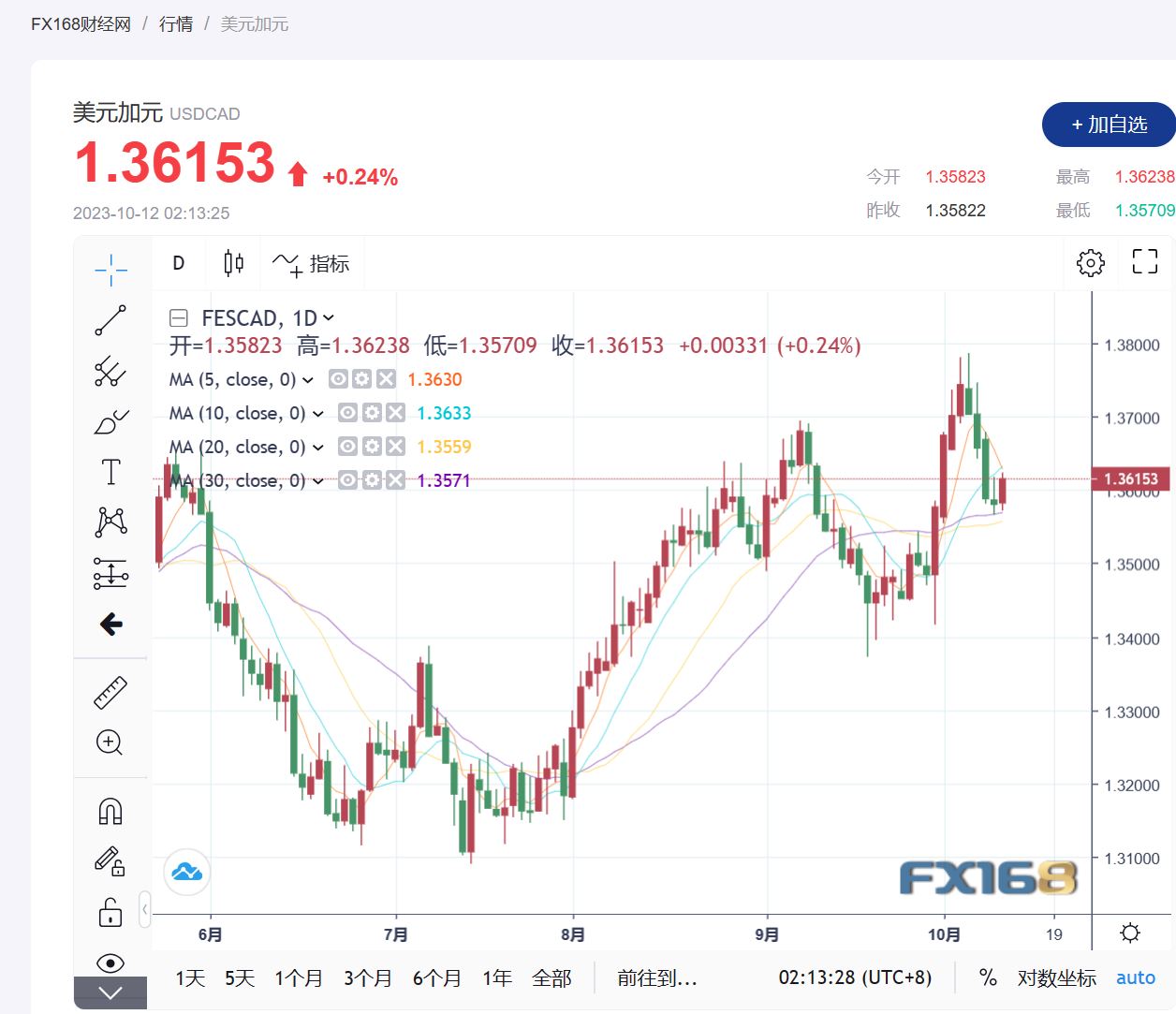Open MA 20 indicator settings
Viewport: 1176px width, 1014px height.
372,447
